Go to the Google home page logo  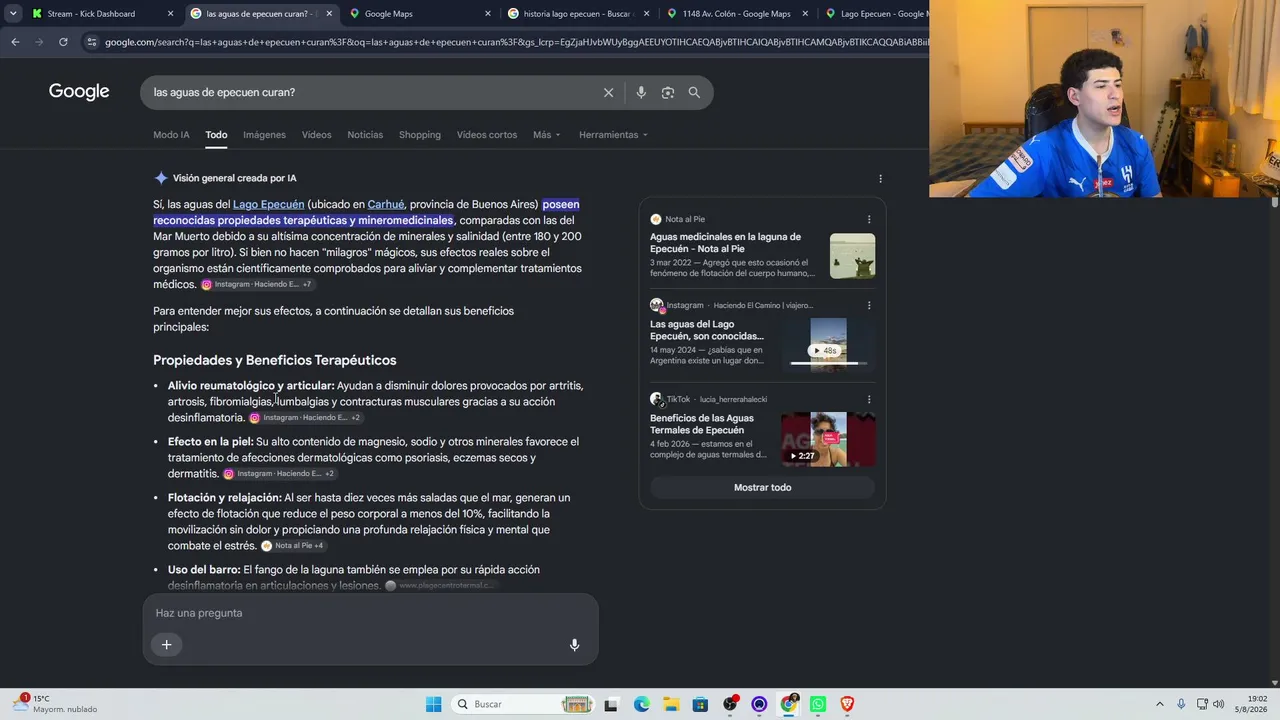tap(79, 92)
